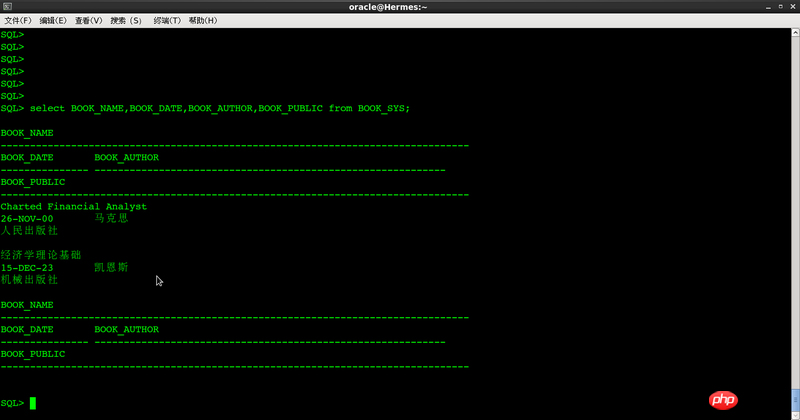
Task: Click the window title oracle@Hermes:~
Action: point(388,7)
